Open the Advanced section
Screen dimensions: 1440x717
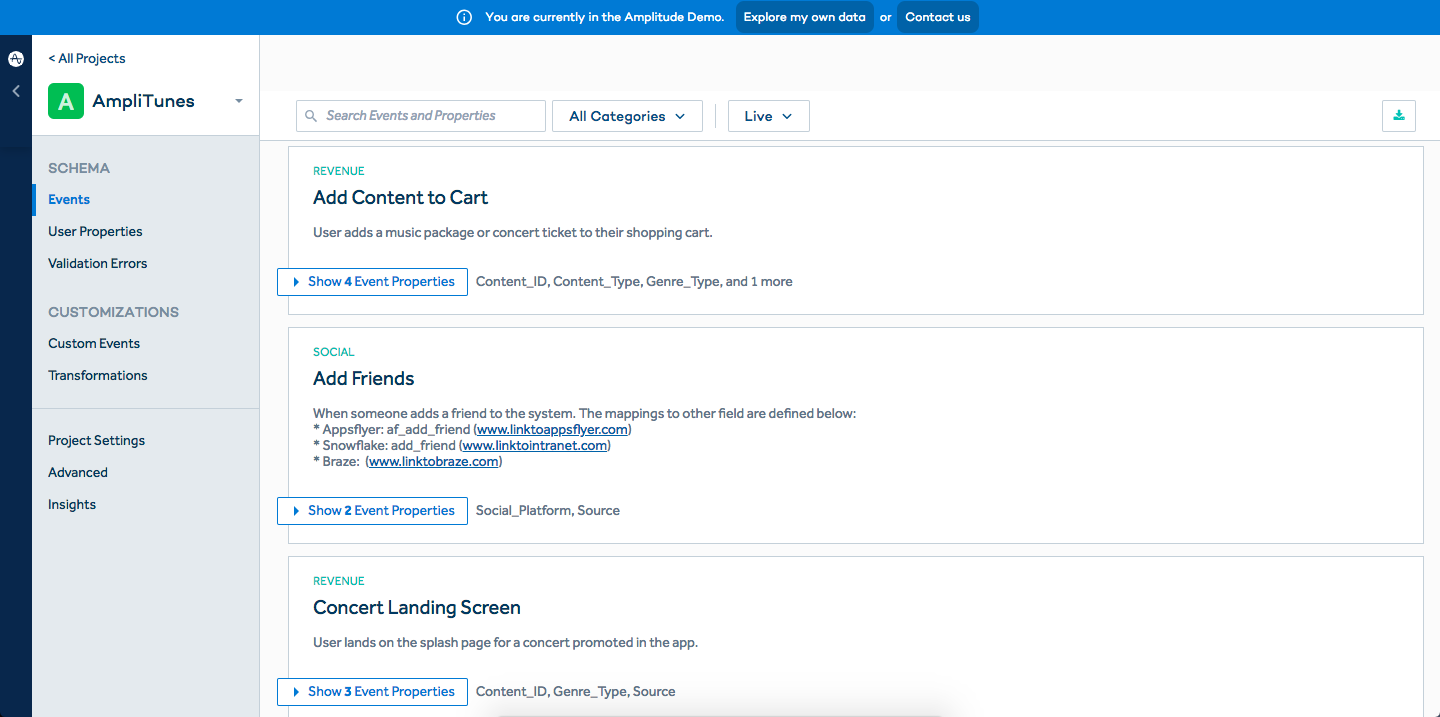click(x=78, y=473)
